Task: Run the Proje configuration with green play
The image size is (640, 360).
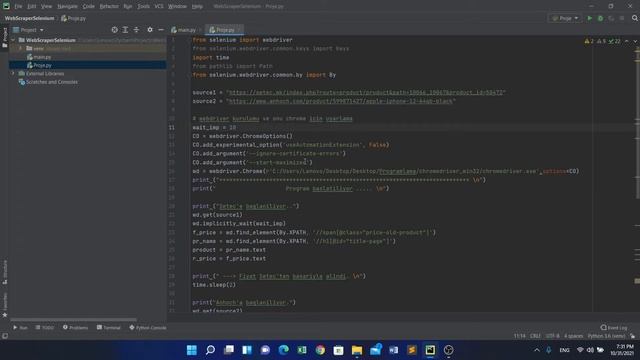Action: tap(589, 18)
